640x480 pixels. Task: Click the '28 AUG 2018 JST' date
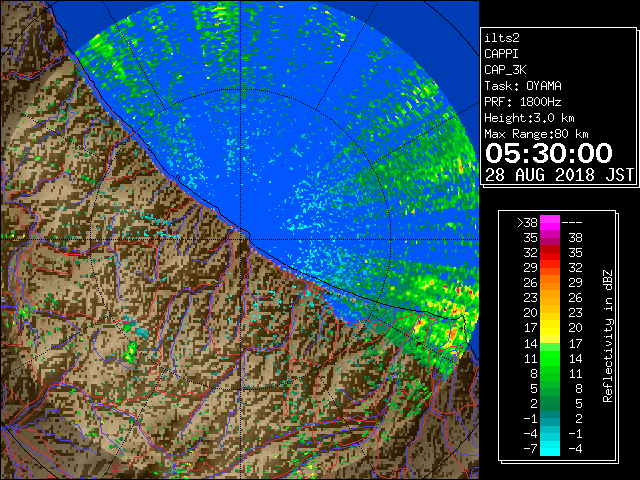[x=559, y=175]
